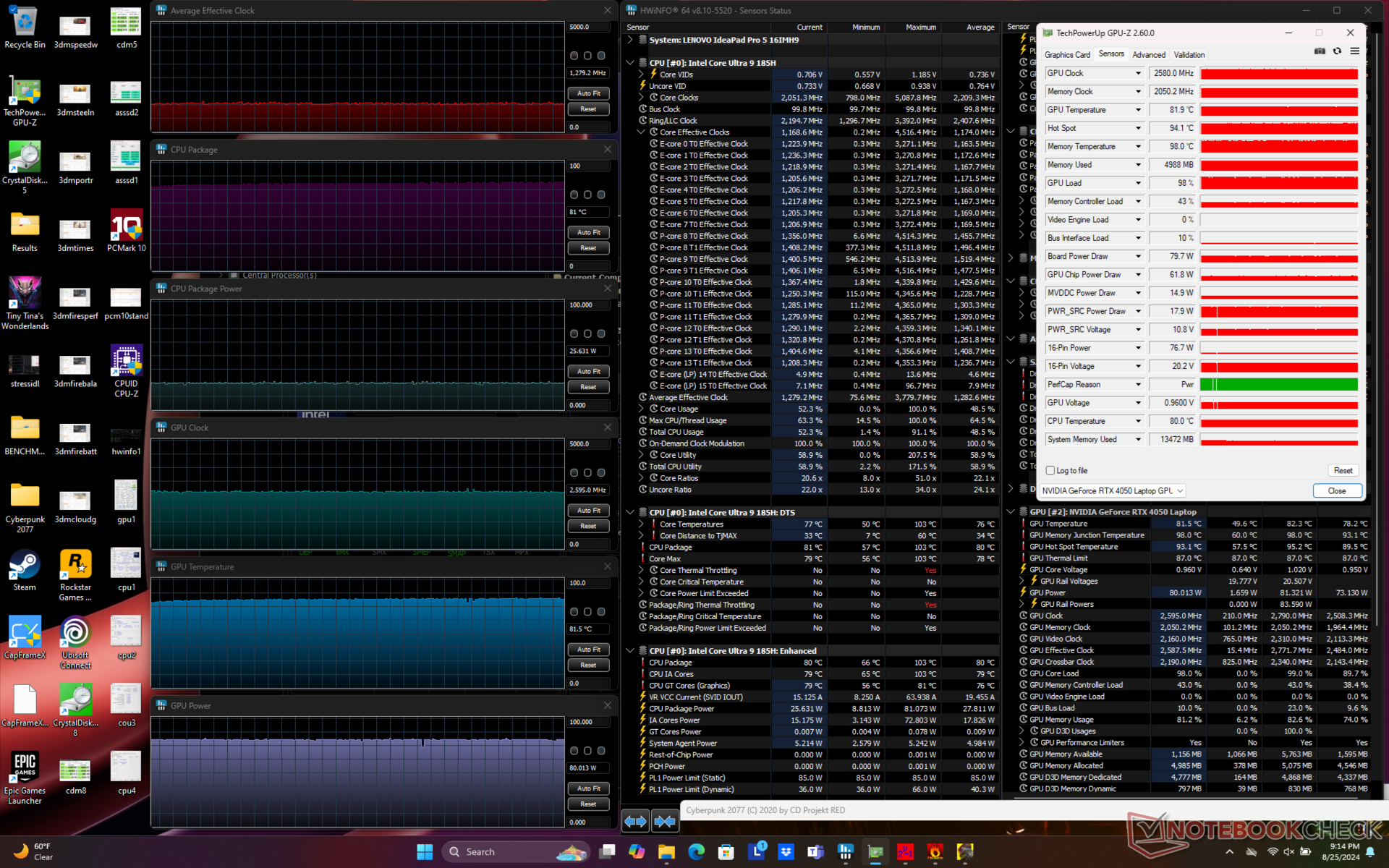Open File Explorer from taskbar
Screen dimensions: 1389x868
click(666, 852)
